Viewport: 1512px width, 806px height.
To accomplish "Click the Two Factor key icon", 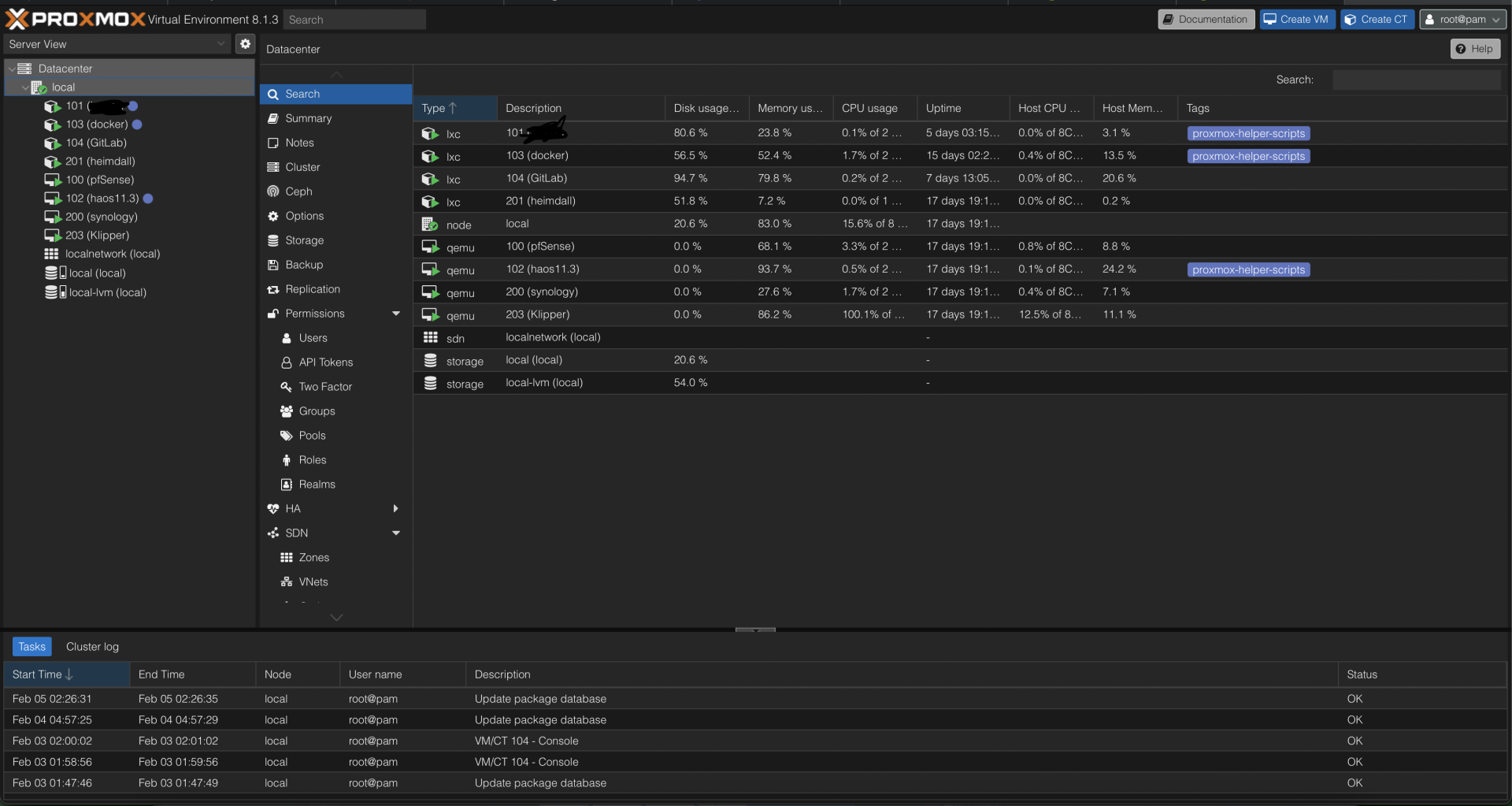I will click(x=287, y=387).
